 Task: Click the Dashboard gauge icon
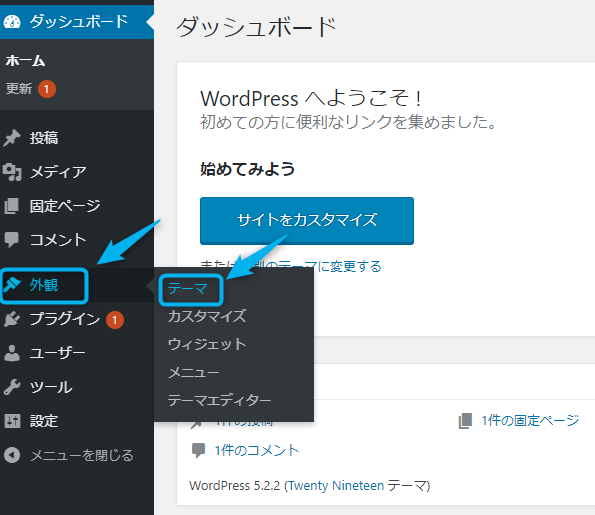point(12,22)
